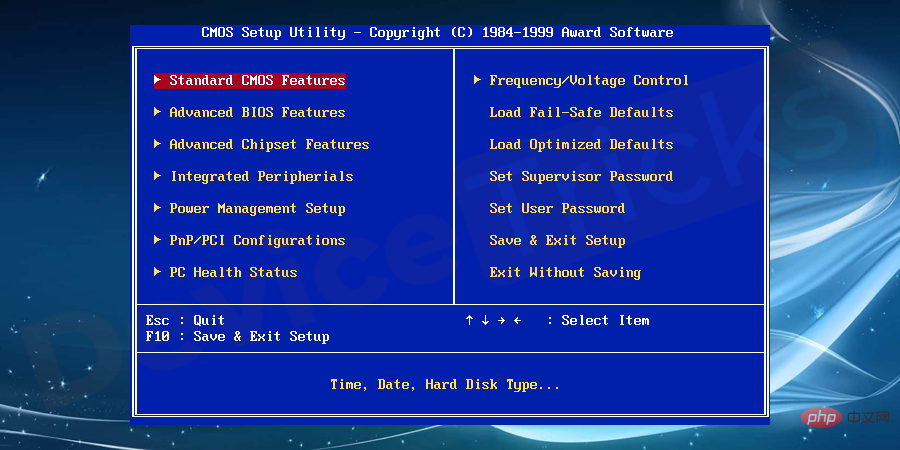This screenshot has width=900, height=450.
Task: Expand Power Management Setup
Action: click(257, 208)
